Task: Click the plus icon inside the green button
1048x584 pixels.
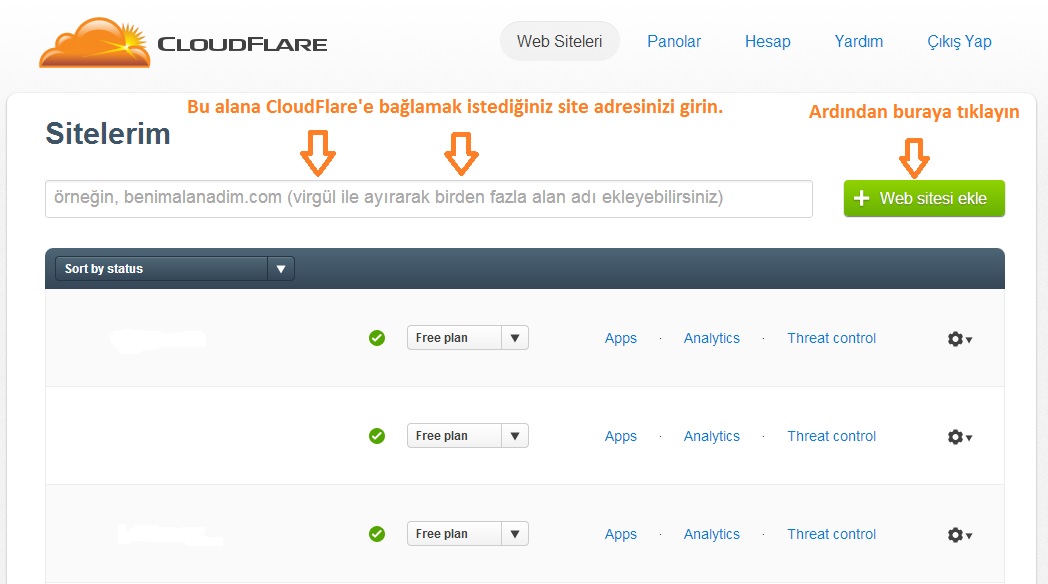Action: coord(861,198)
